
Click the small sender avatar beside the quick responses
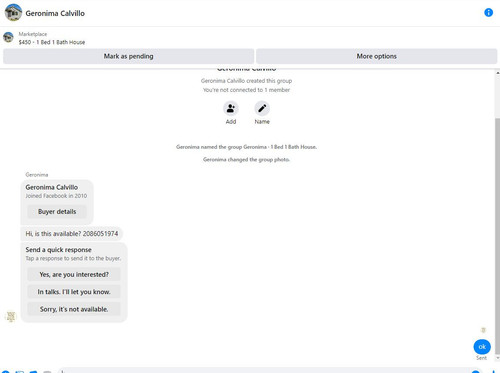[11, 317]
